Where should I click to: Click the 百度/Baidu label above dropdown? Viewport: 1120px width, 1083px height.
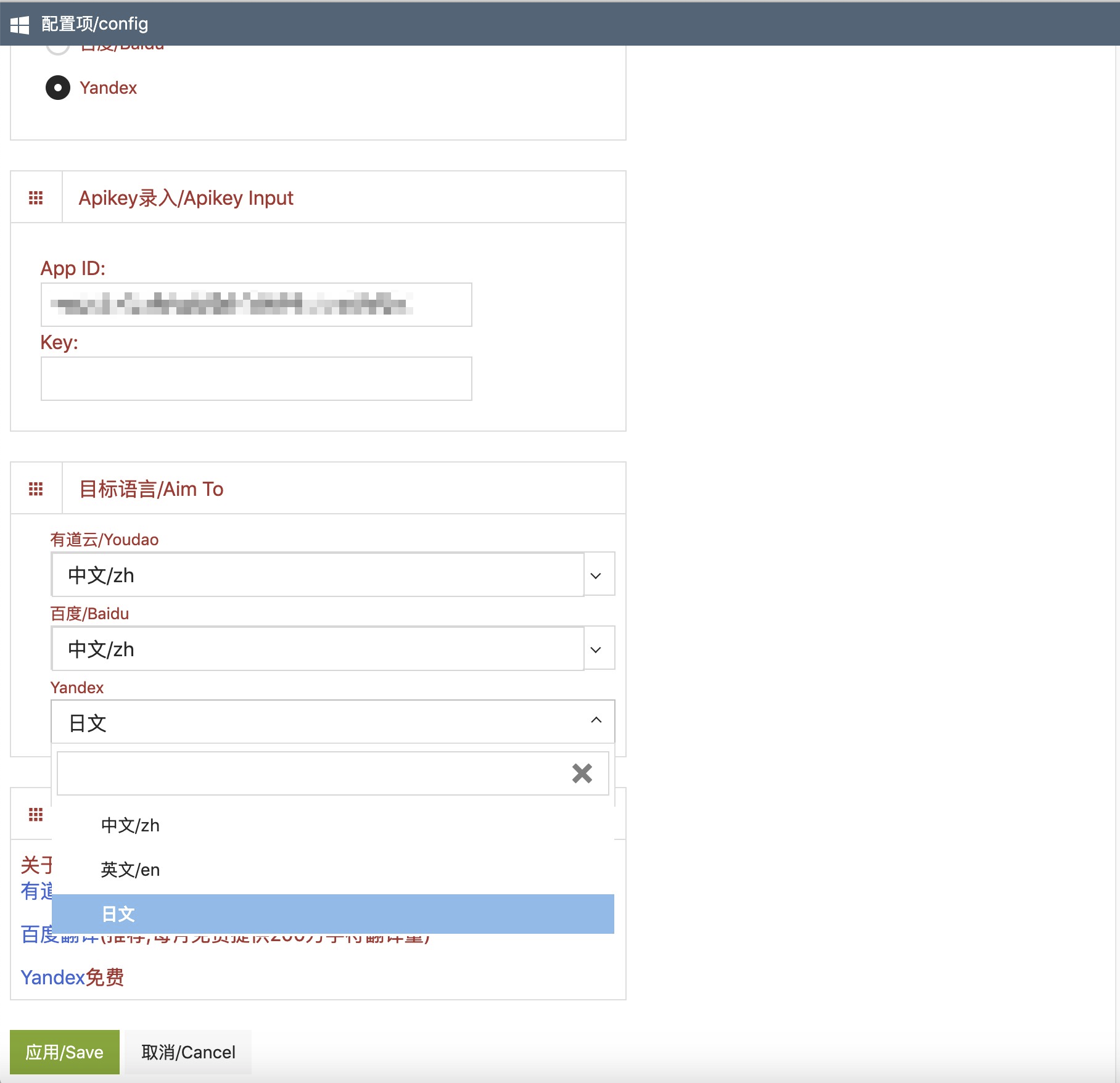(x=89, y=614)
